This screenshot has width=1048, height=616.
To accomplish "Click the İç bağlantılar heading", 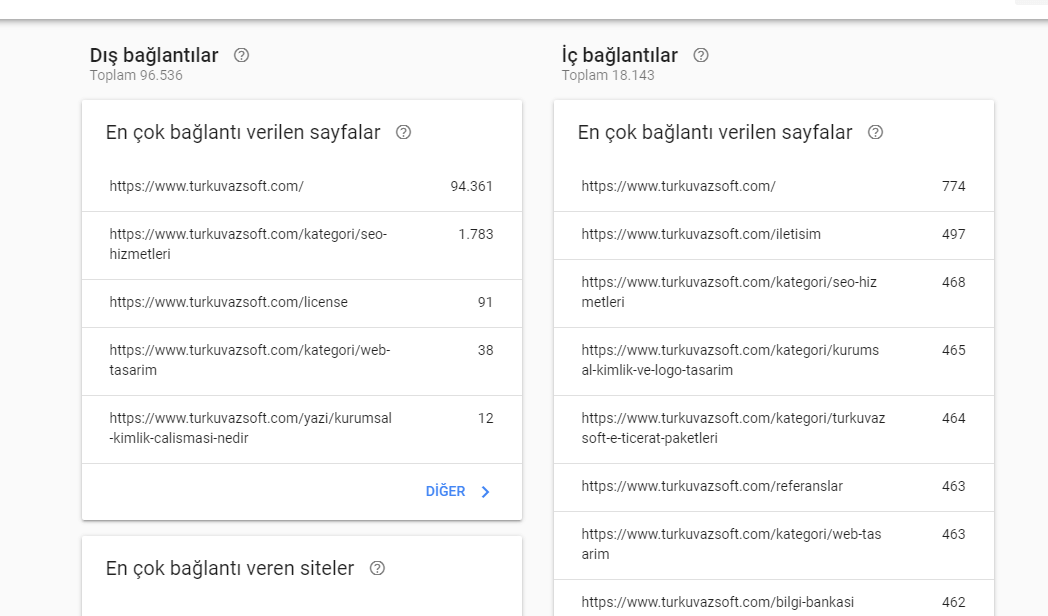I will (x=620, y=55).
